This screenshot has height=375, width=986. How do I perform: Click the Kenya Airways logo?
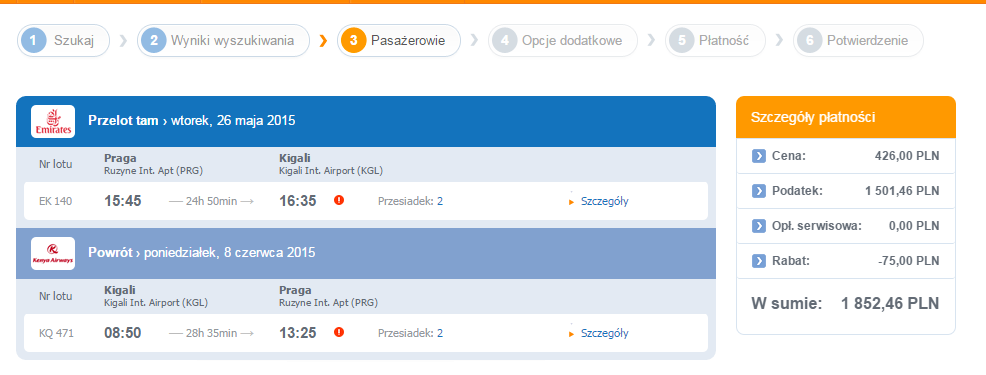(x=53, y=254)
